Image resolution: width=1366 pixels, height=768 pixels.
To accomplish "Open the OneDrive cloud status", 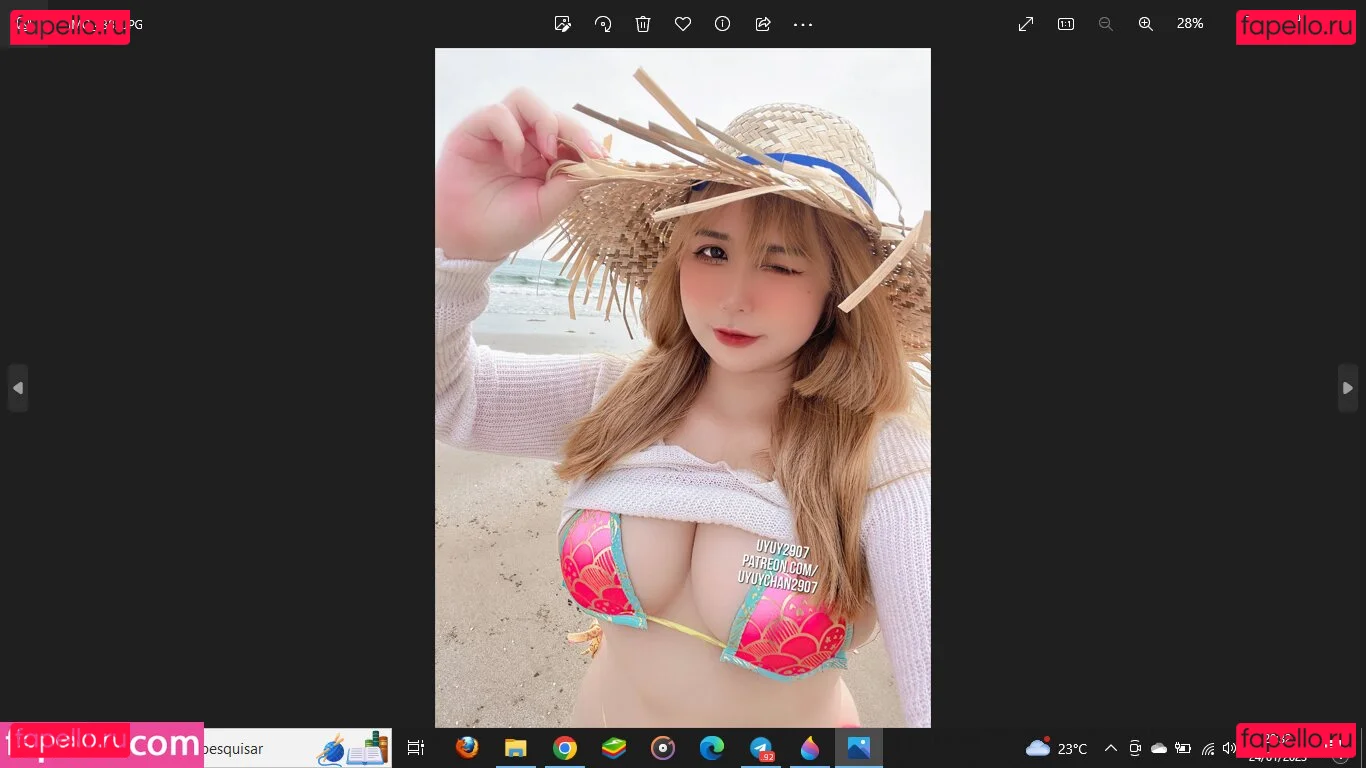I will click(1158, 748).
